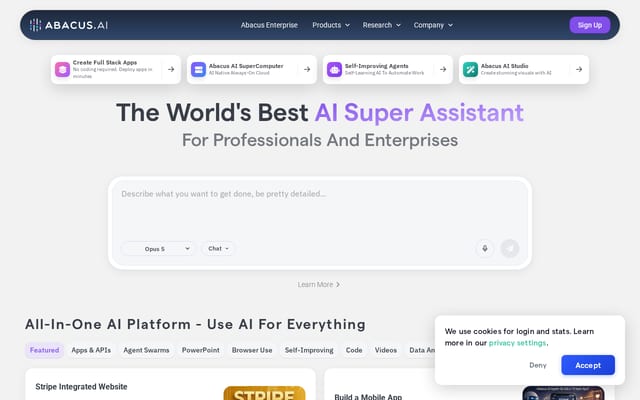Click arrow on Self-Improving Agents card
The image size is (640, 400).
pyautogui.click(x=443, y=69)
